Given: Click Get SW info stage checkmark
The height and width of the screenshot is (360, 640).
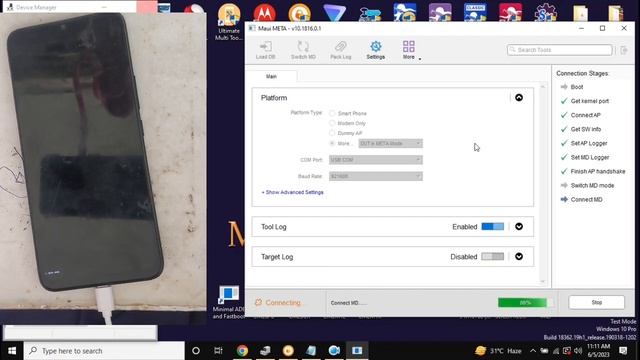Looking at the screenshot, I should tap(564, 129).
